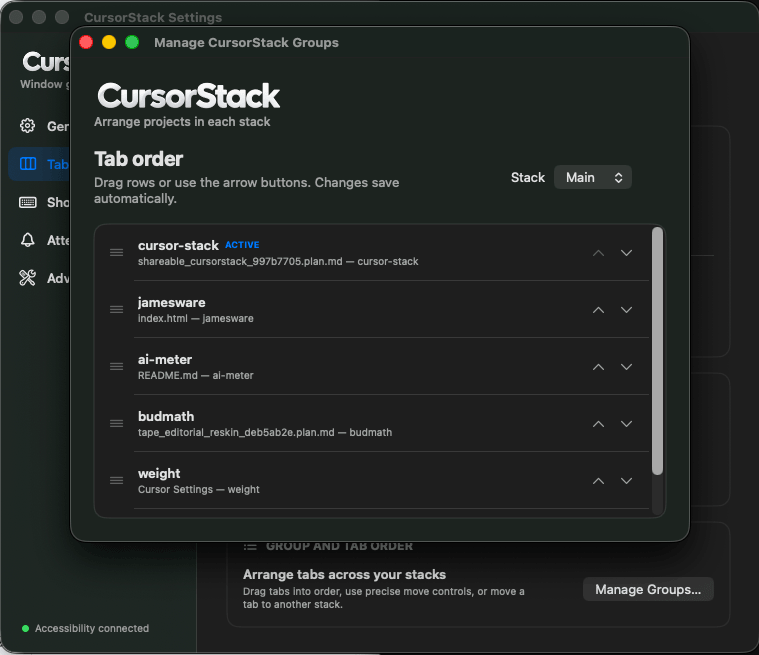
Task: Move ai-meter up with arrow button
Action: click(598, 367)
